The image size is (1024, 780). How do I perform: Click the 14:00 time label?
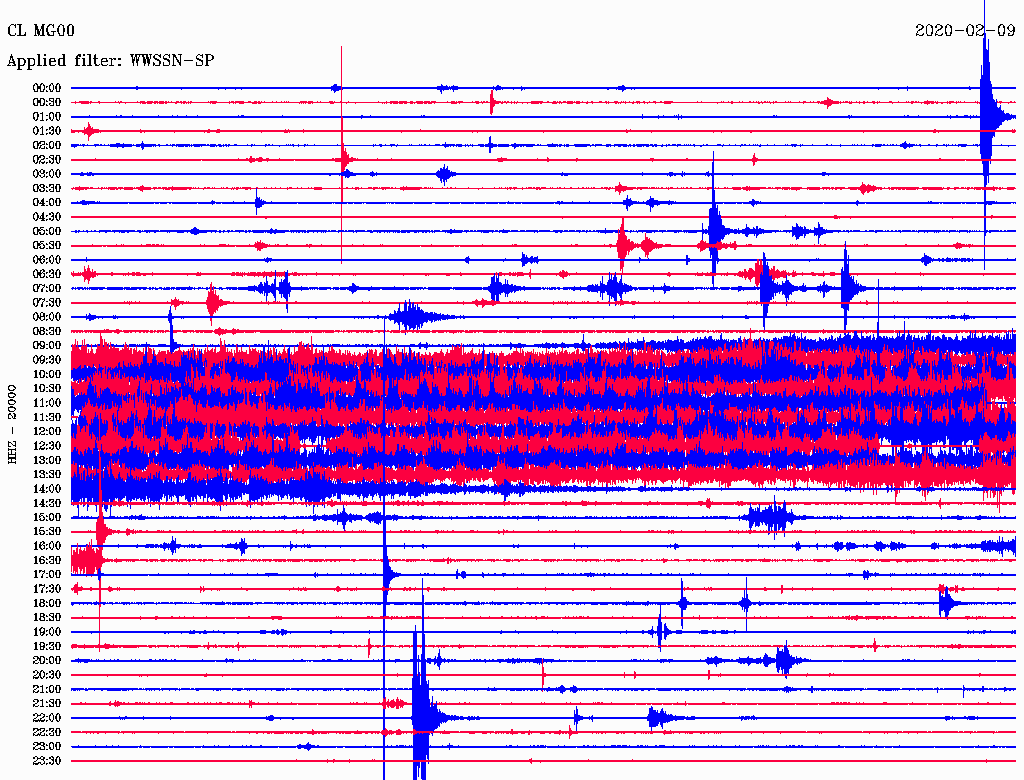[x=47, y=489]
